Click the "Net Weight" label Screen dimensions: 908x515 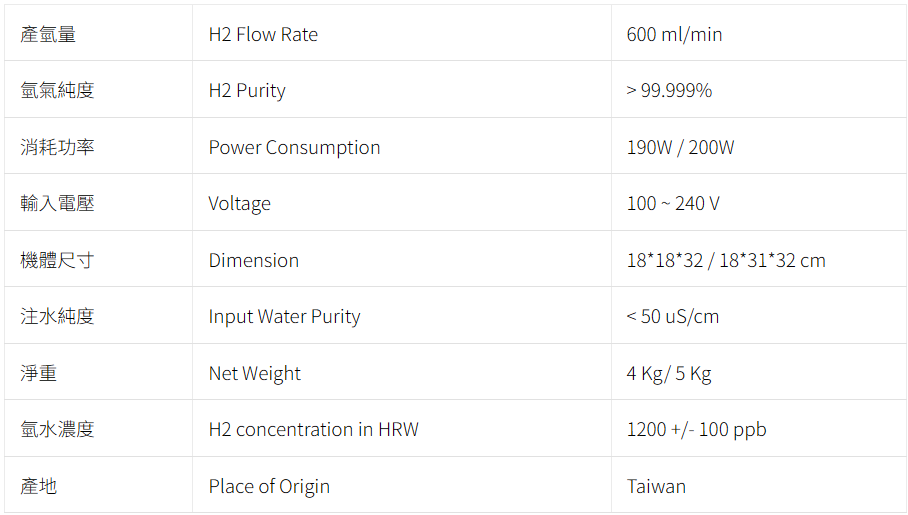coord(254,373)
